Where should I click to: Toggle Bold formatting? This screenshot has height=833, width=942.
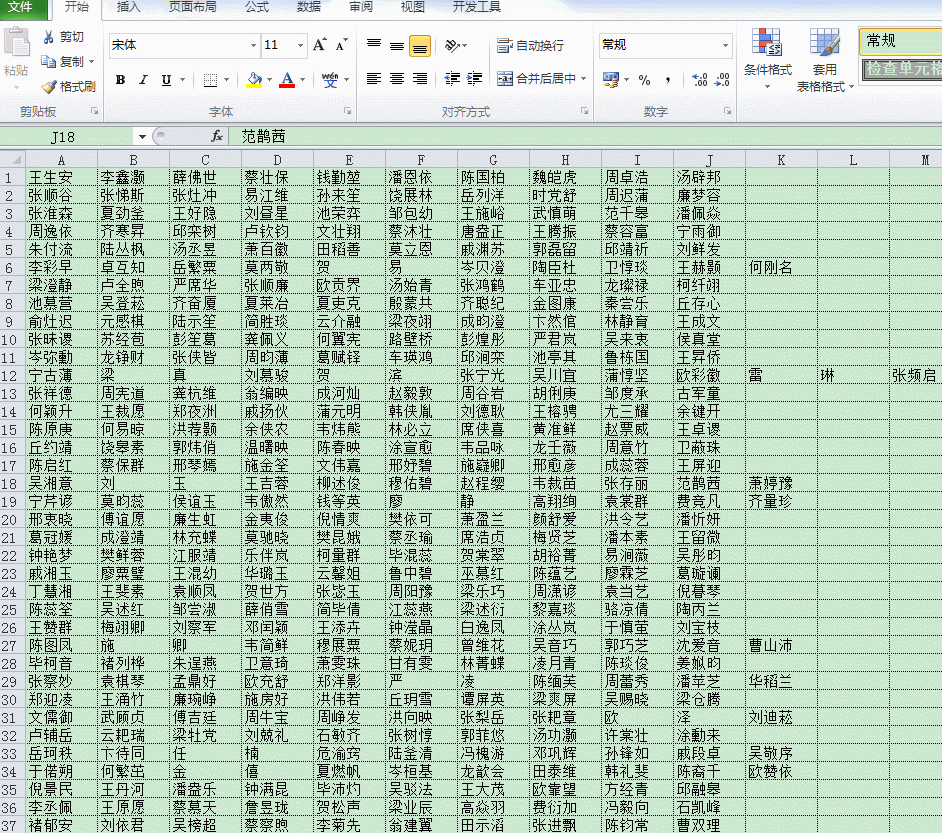click(120, 80)
